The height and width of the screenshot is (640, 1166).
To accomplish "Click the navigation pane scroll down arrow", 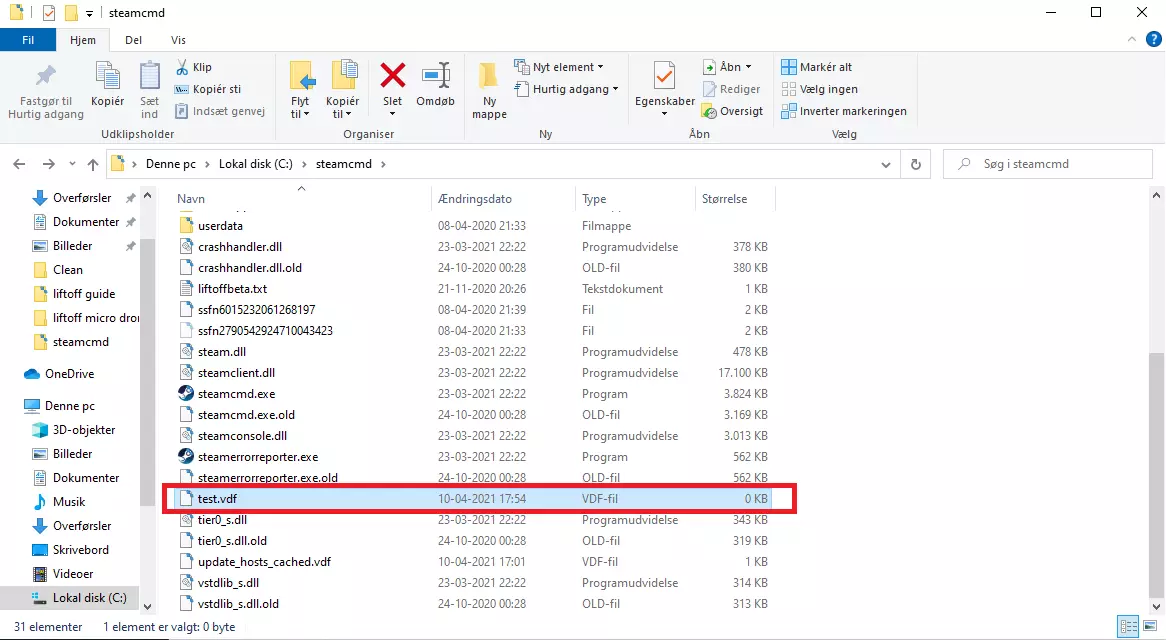I will tap(147, 607).
